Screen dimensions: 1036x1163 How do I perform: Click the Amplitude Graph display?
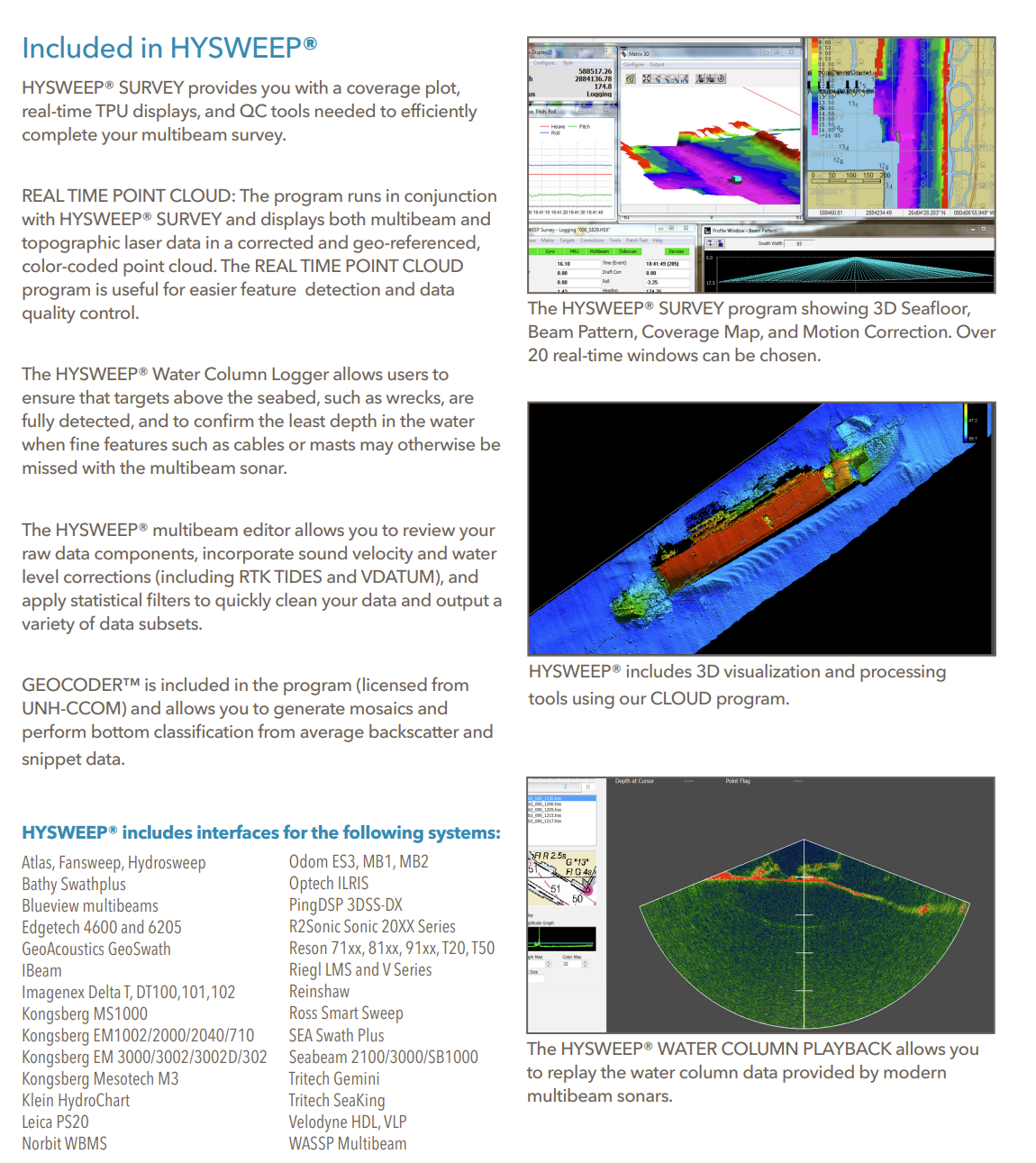561,939
